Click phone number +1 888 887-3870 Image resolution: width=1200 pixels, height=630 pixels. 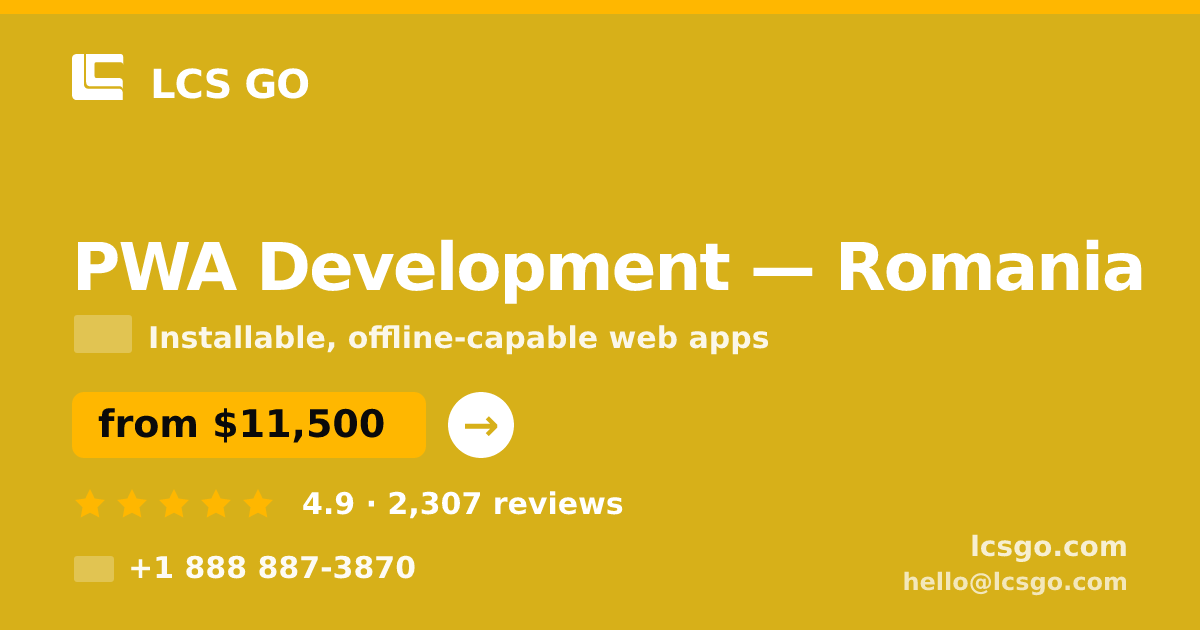[x=272, y=569]
